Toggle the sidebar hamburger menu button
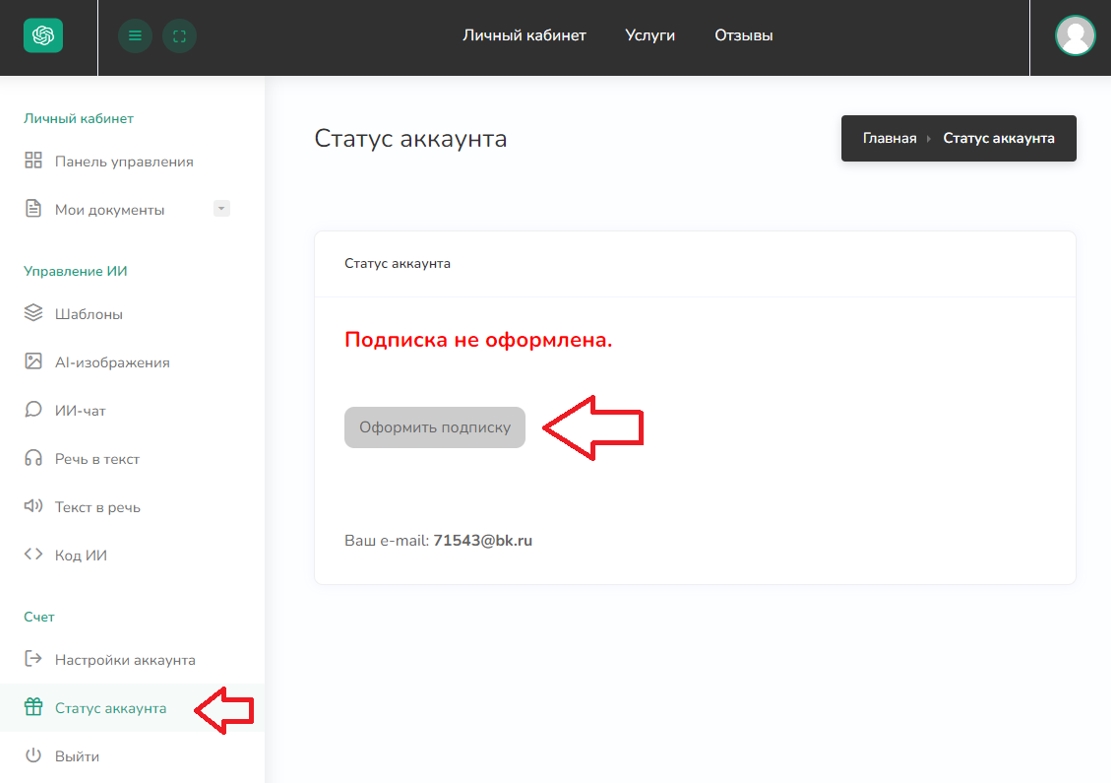The width and height of the screenshot is (1111, 783). click(x=135, y=36)
